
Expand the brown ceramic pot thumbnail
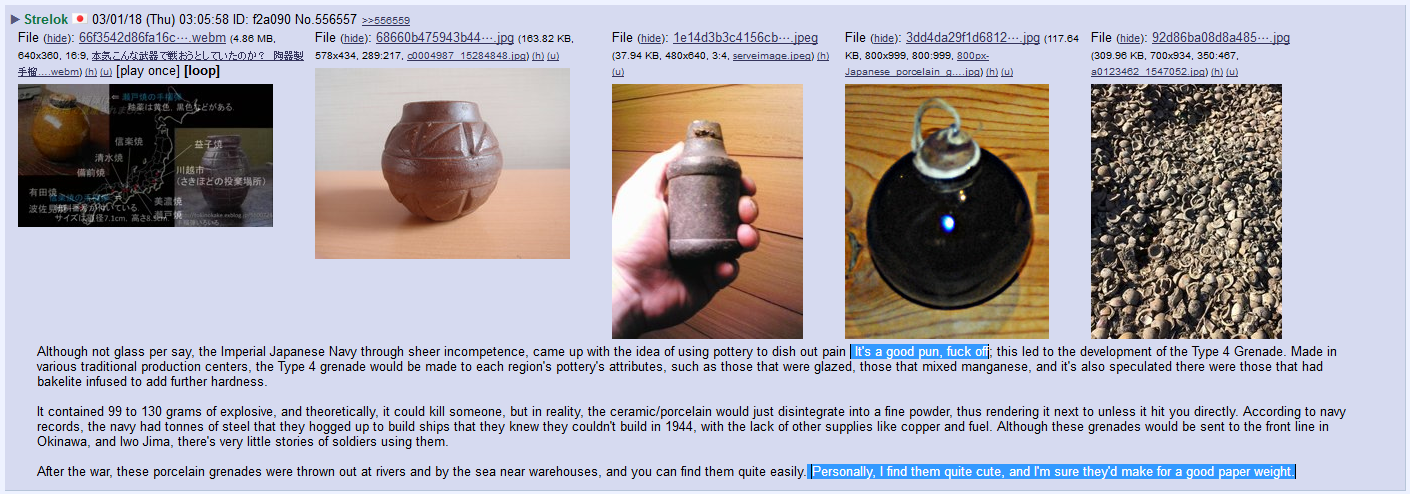[x=442, y=163]
